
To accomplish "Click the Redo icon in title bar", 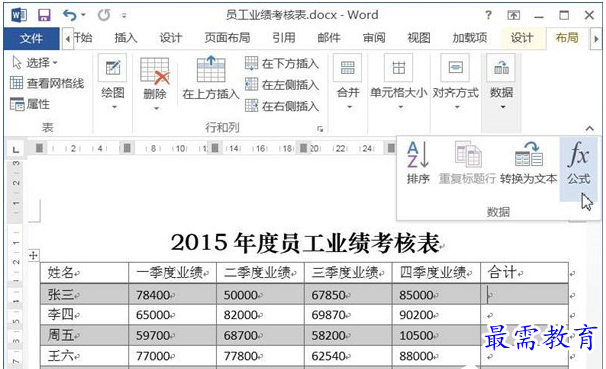I will coord(104,15).
